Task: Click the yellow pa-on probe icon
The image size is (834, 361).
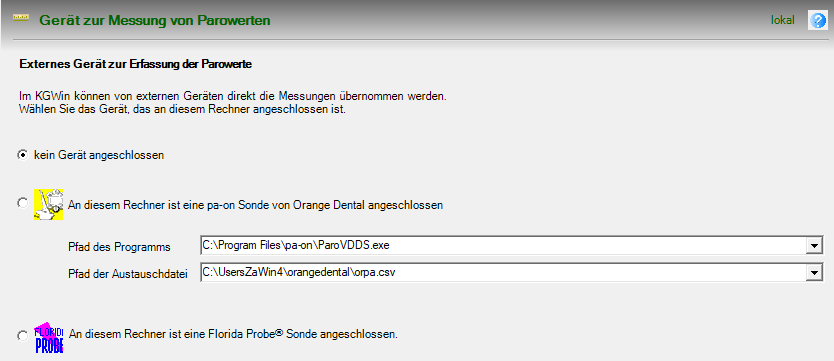Action: point(48,204)
